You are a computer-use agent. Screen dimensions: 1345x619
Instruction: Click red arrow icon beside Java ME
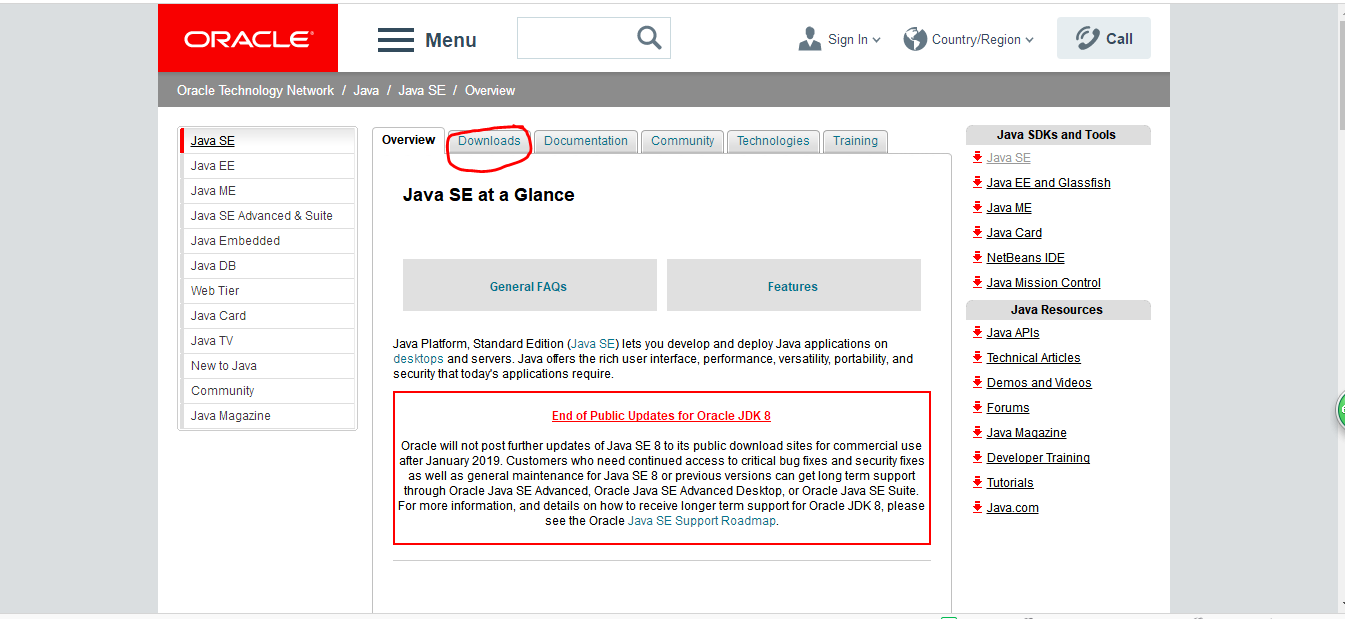pyautogui.click(x=977, y=207)
